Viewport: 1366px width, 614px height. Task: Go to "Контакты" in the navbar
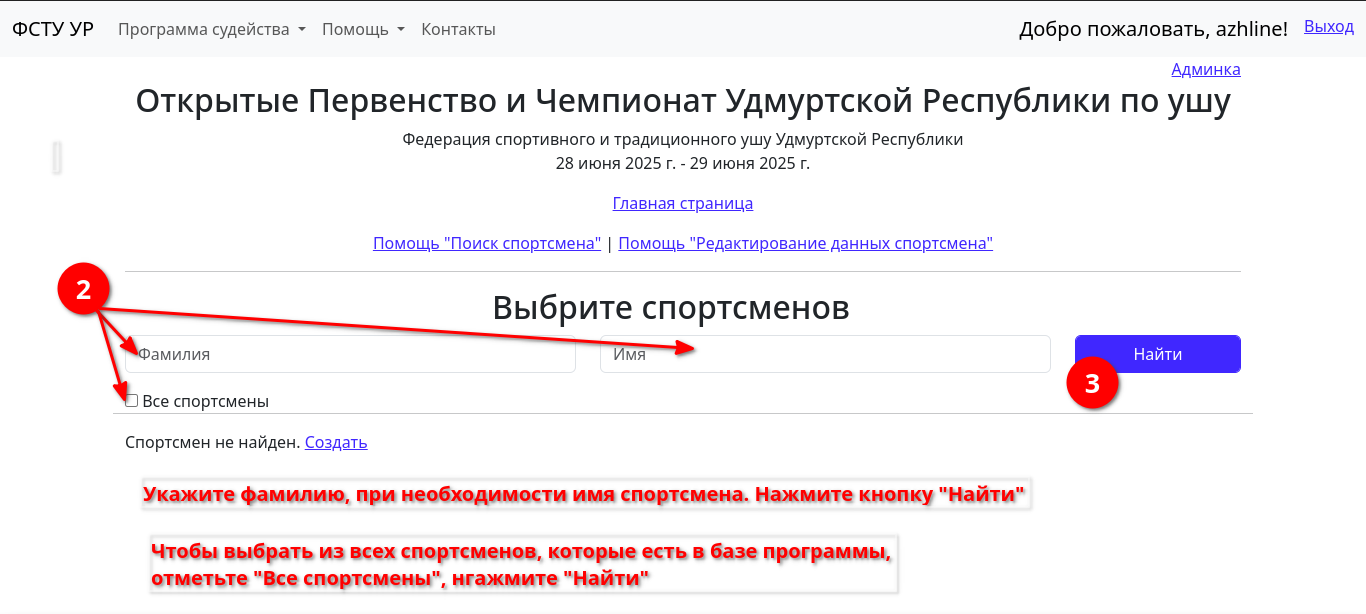[458, 29]
